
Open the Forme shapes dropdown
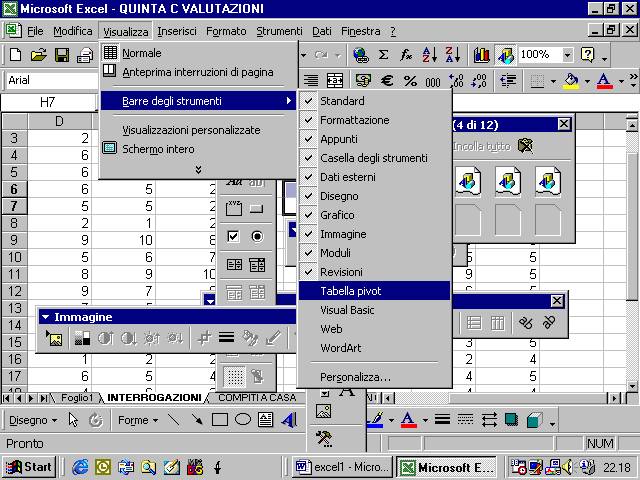click(138, 420)
